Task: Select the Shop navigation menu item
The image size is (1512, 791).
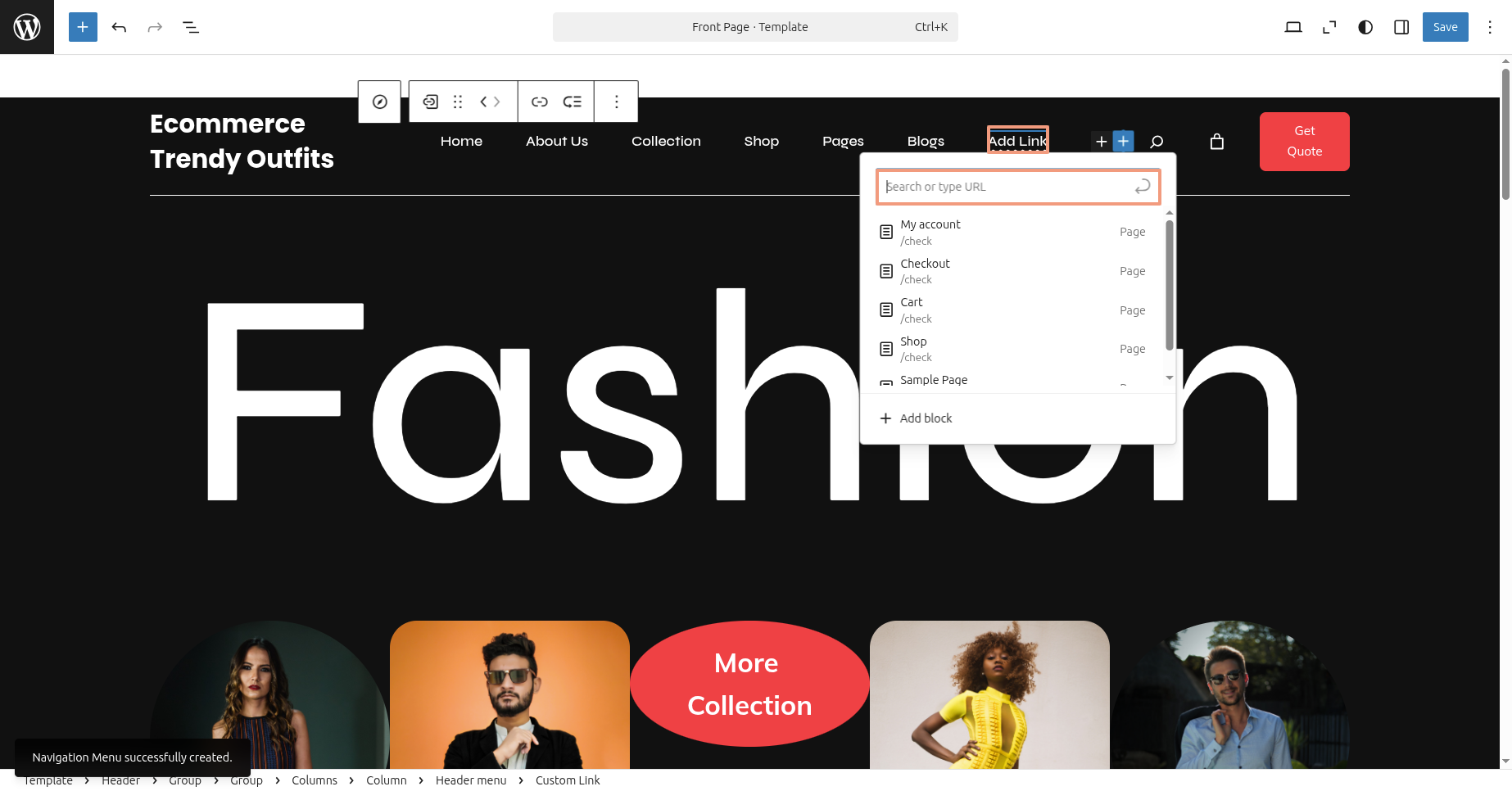Action: [x=761, y=141]
